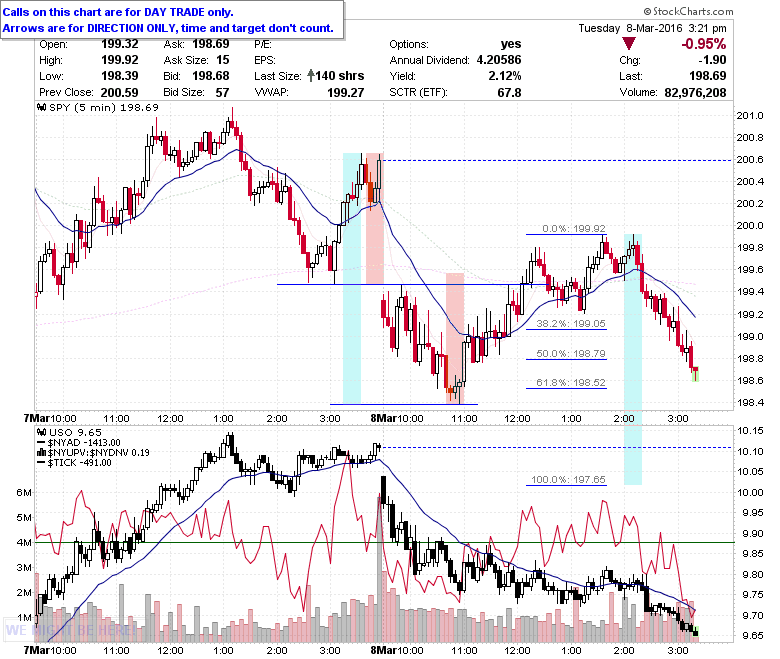Click the Last value 198.69

click(x=707, y=76)
